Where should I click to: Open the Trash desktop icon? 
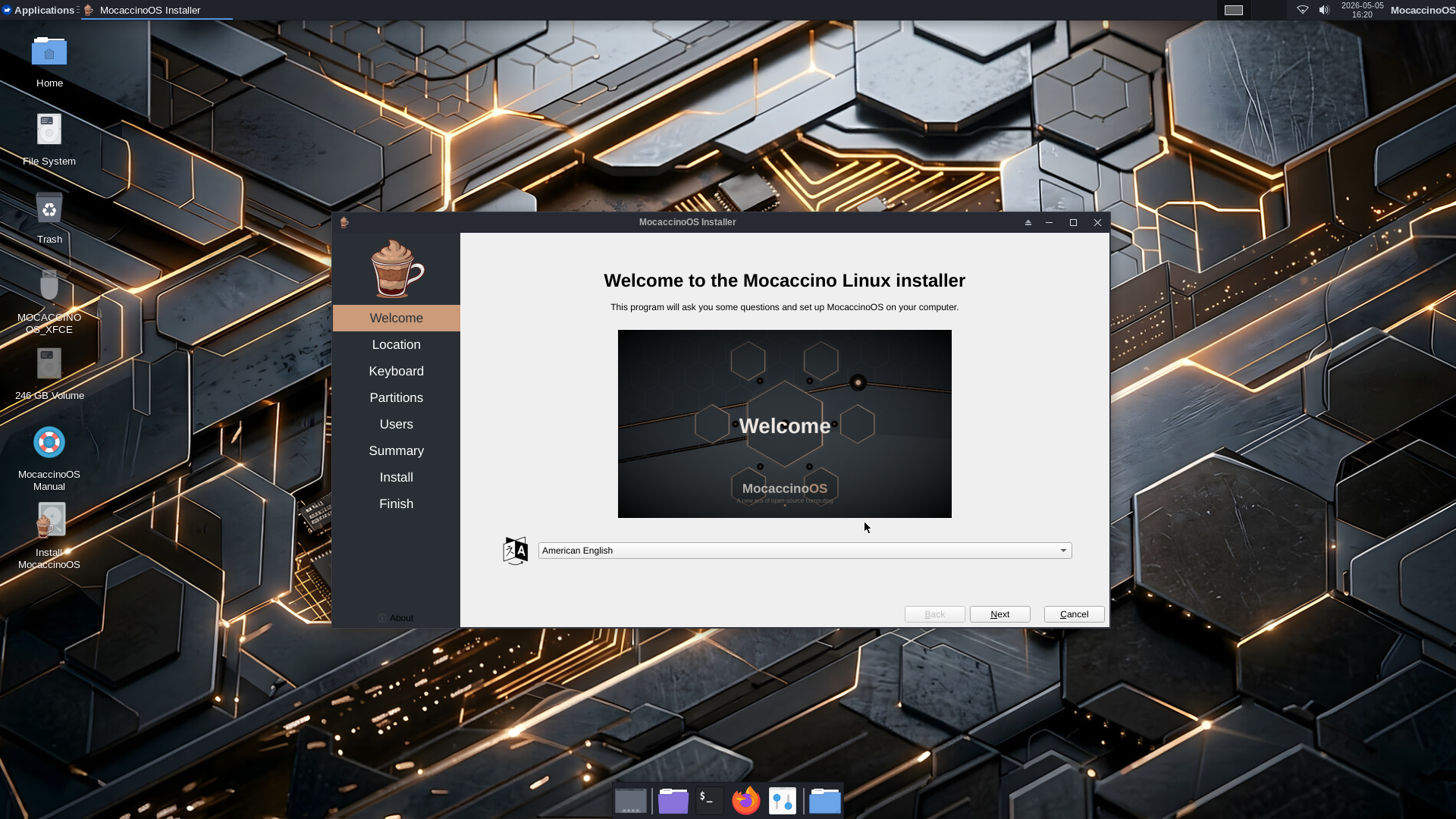49,209
